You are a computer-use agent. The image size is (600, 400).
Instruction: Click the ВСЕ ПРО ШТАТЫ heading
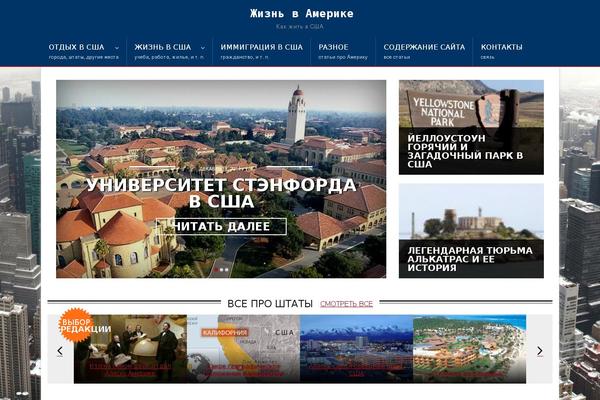pos(270,304)
